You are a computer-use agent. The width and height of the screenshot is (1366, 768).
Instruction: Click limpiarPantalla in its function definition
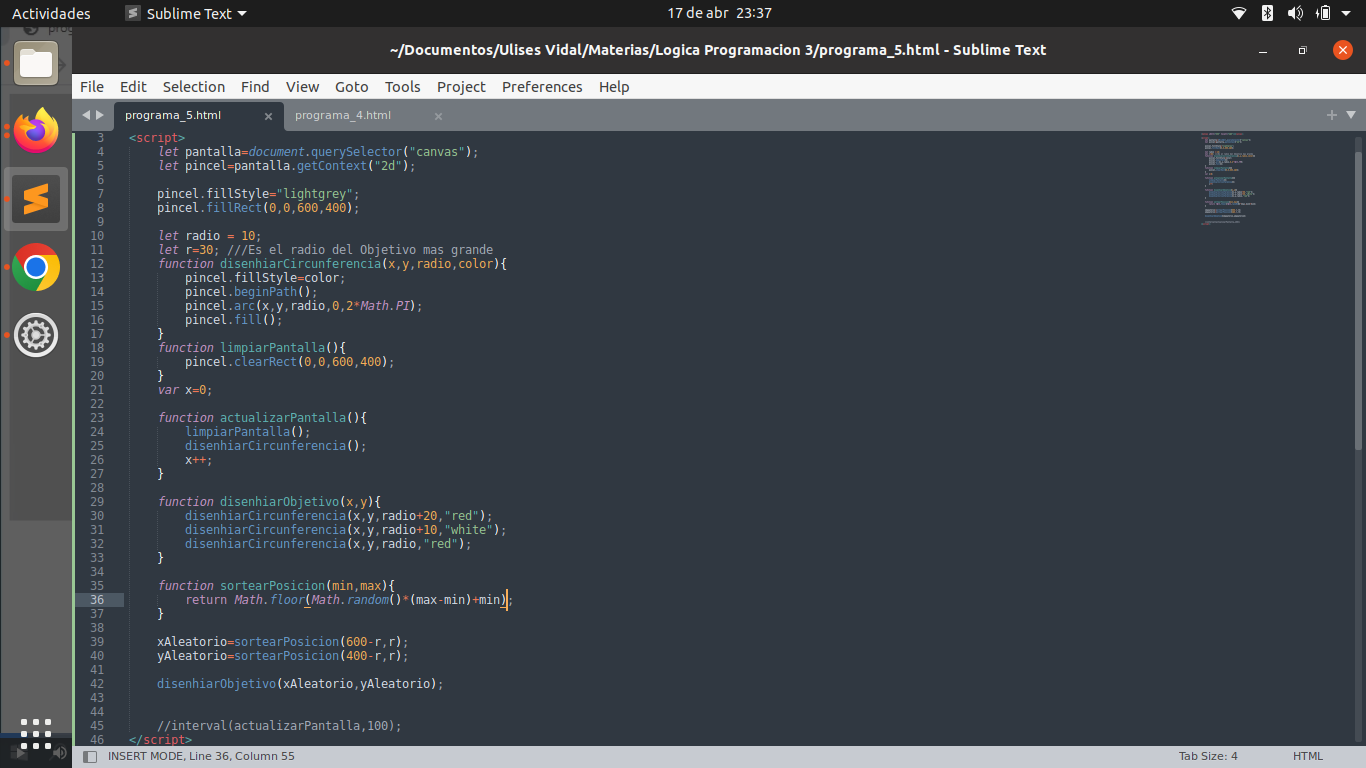(x=270, y=348)
